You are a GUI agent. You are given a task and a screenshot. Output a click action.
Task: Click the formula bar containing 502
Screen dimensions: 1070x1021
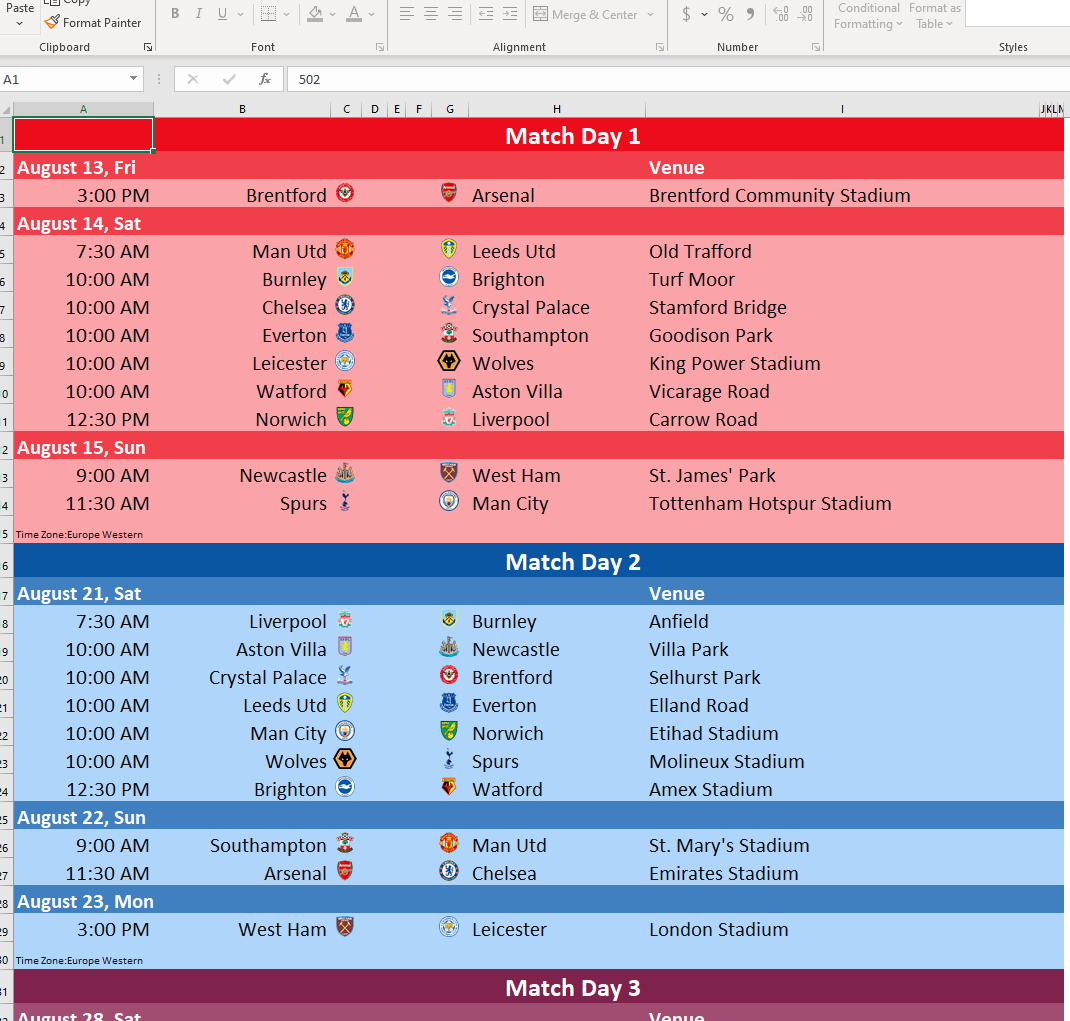[x=678, y=79]
